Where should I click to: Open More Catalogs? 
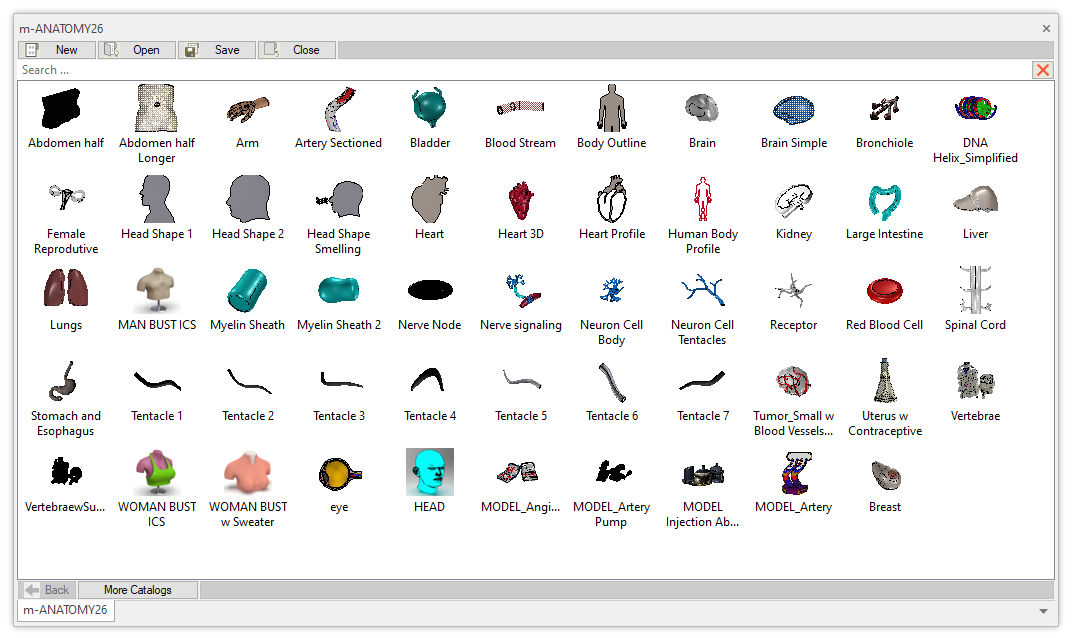pyautogui.click(x=138, y=590)
